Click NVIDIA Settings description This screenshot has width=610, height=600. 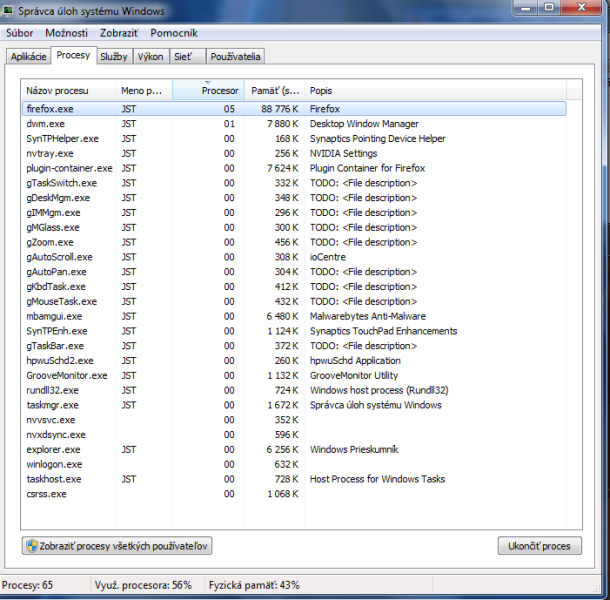click(x=344, y=153)
